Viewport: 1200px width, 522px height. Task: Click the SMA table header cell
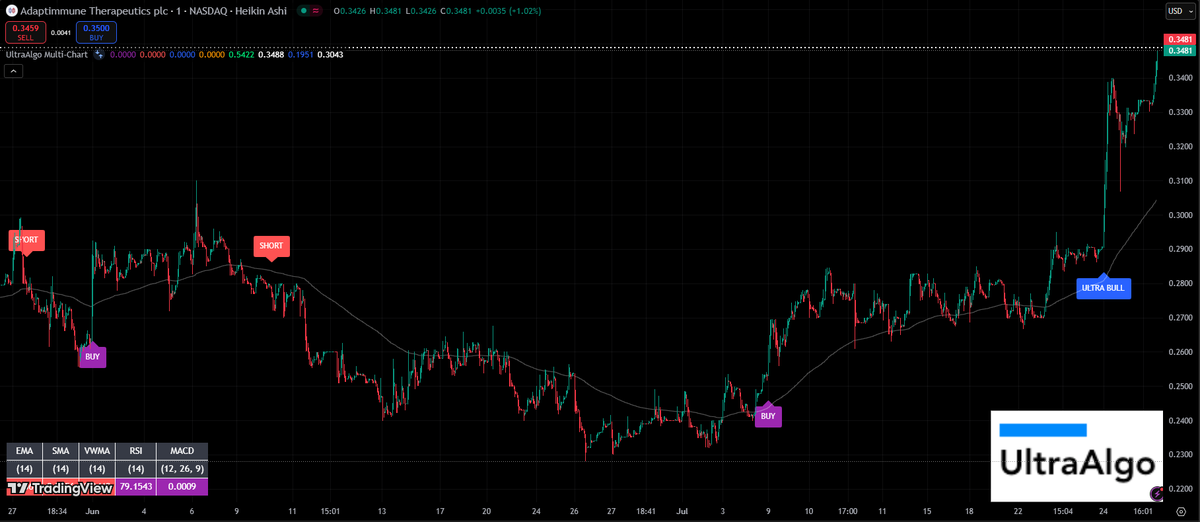[x=61, y=451]
